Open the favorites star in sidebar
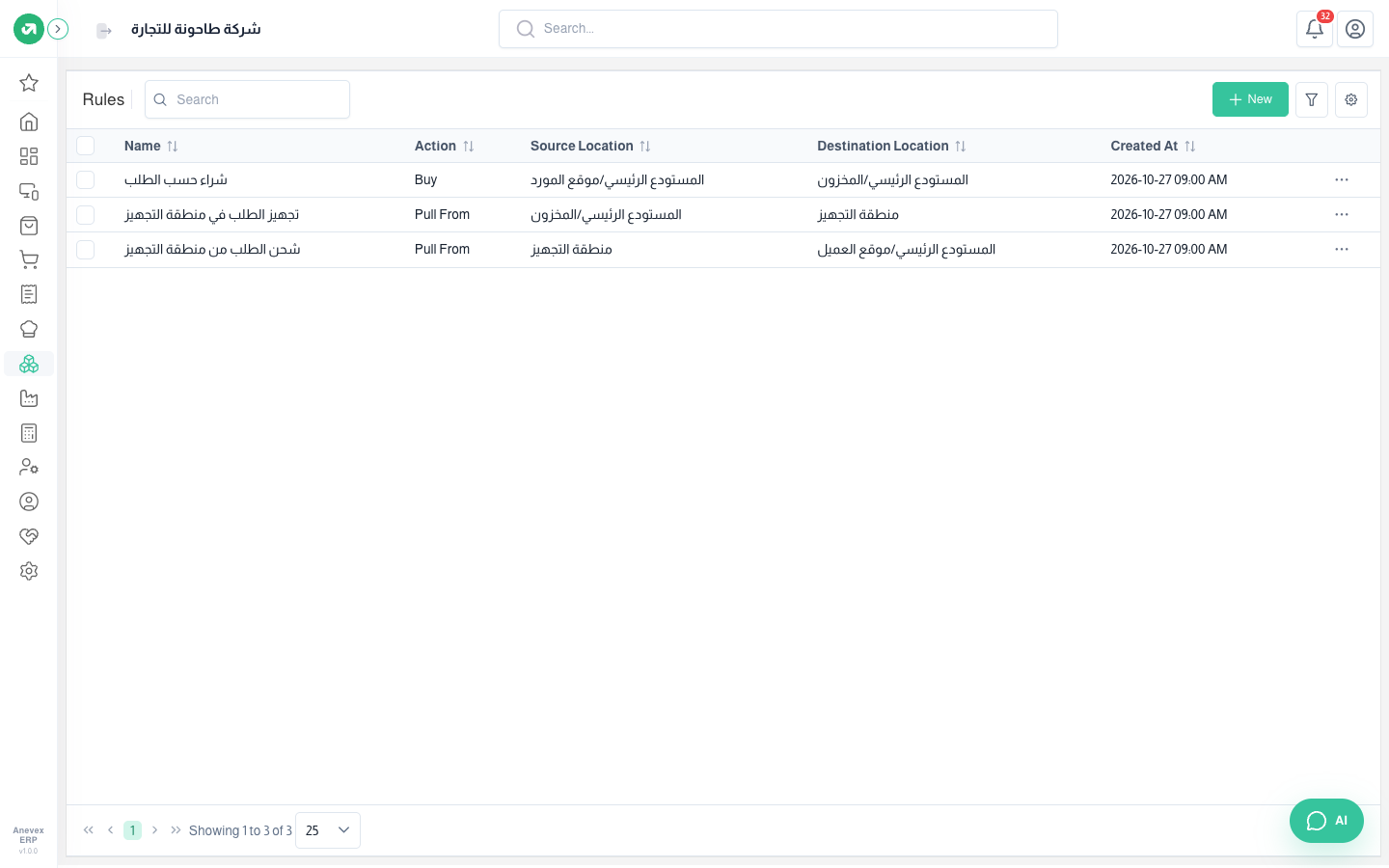This screenshot has height=868, width=1389. tap(29, 83)
